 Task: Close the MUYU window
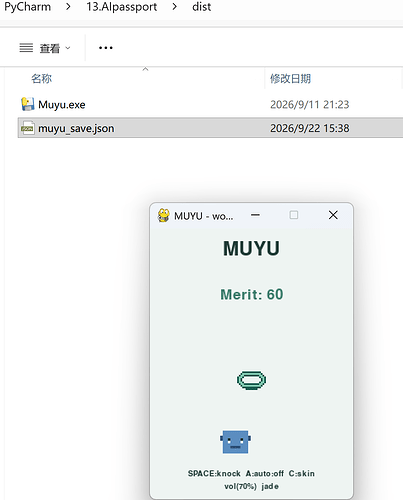(x=333, y=215)
